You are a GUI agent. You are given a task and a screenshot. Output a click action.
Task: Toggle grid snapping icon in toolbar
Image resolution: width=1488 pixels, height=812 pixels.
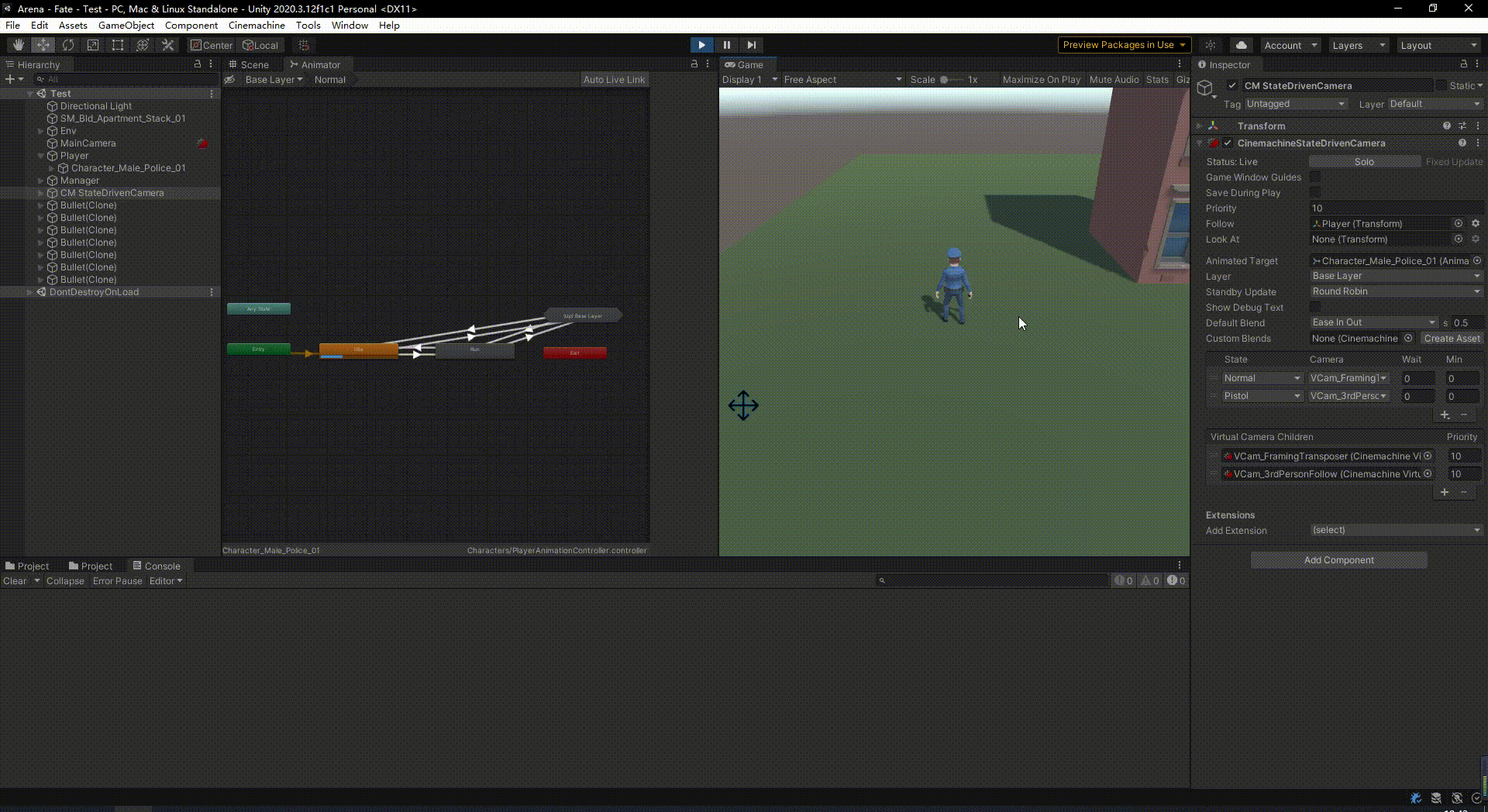pyautogui.click(x=304, y=45)
